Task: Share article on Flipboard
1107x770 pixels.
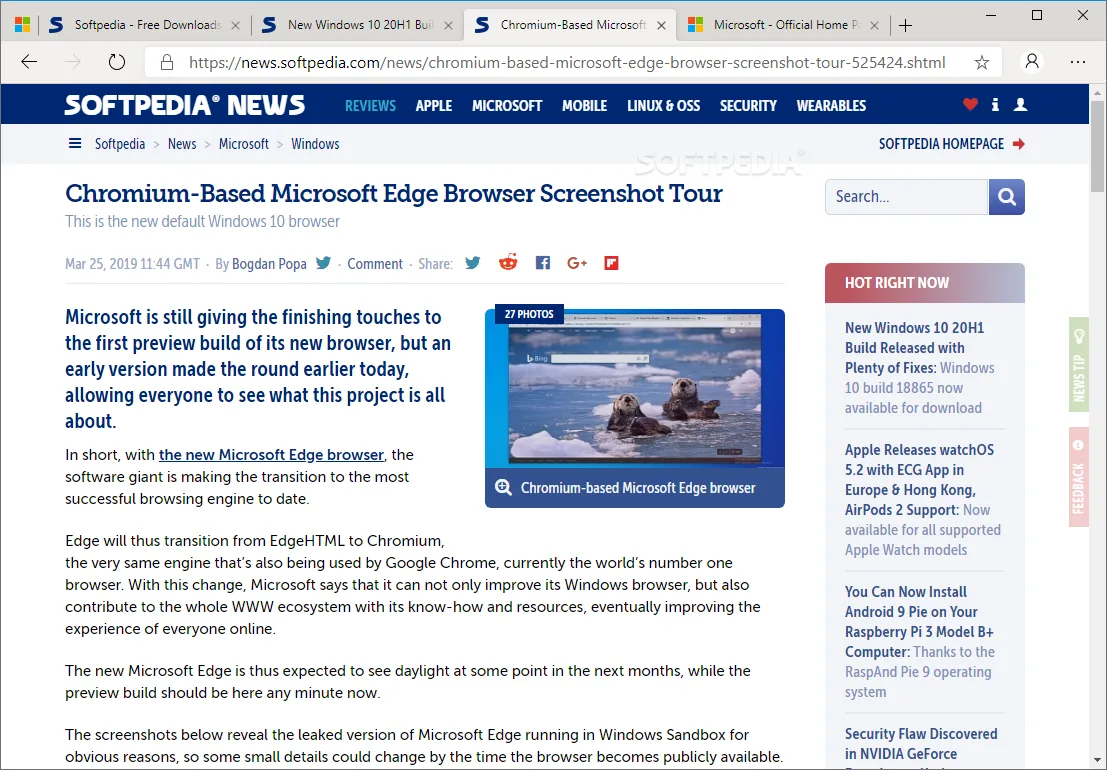Action: tap(611, 263)
